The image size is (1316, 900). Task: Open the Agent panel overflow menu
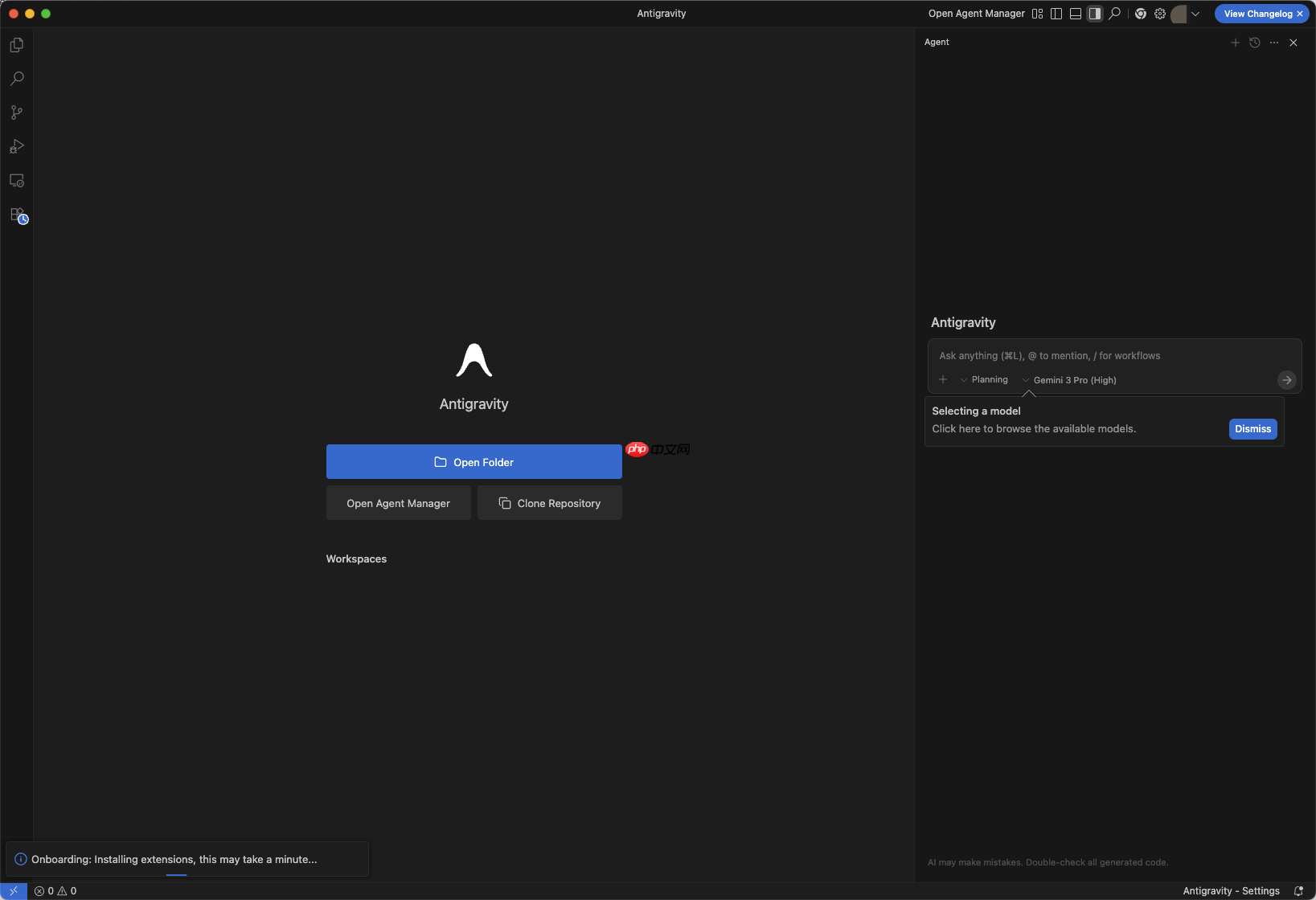coord(1273,43)
